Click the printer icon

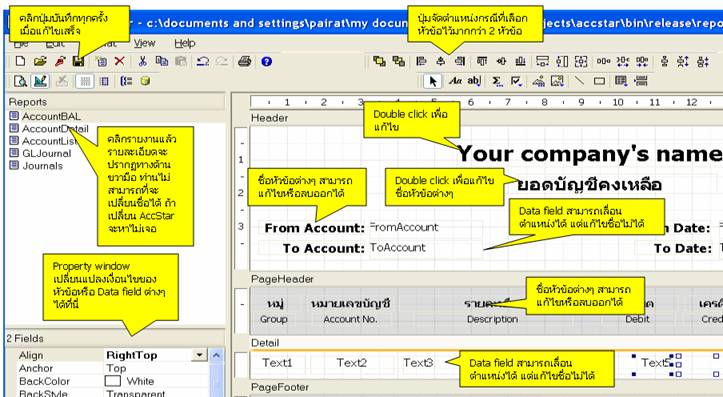244,61
